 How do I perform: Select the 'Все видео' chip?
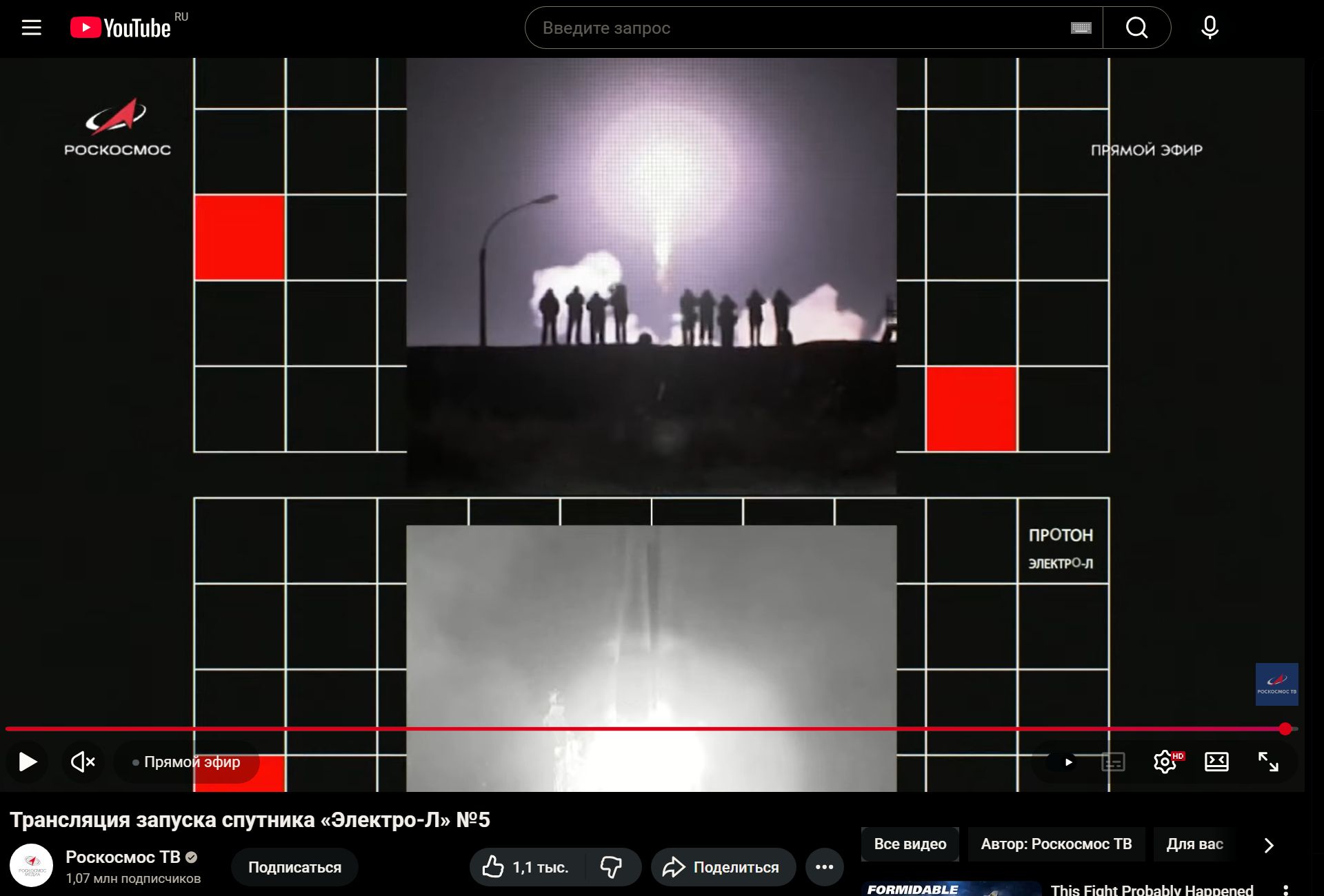pyautogui.click(x=910, y=844)
